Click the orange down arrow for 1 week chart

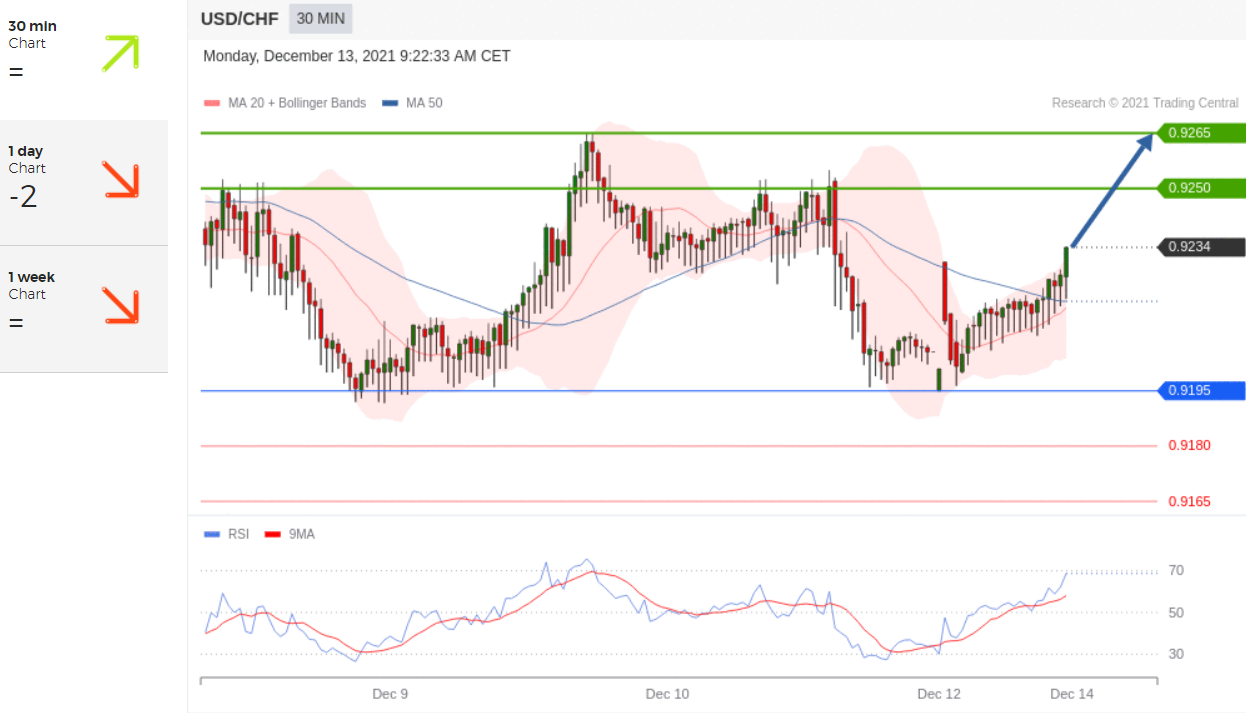click(121, 306)
